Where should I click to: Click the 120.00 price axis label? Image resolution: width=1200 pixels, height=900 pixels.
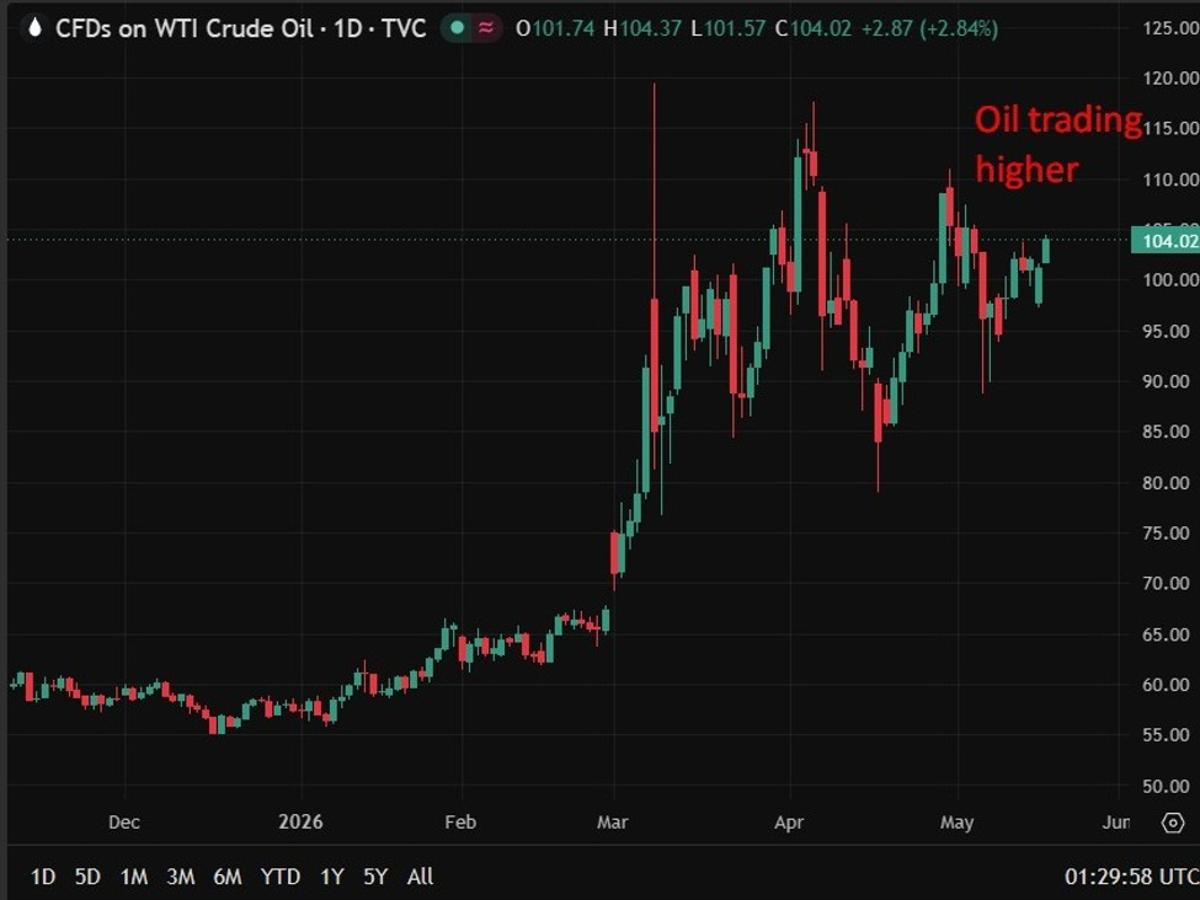pos(1171,78)
